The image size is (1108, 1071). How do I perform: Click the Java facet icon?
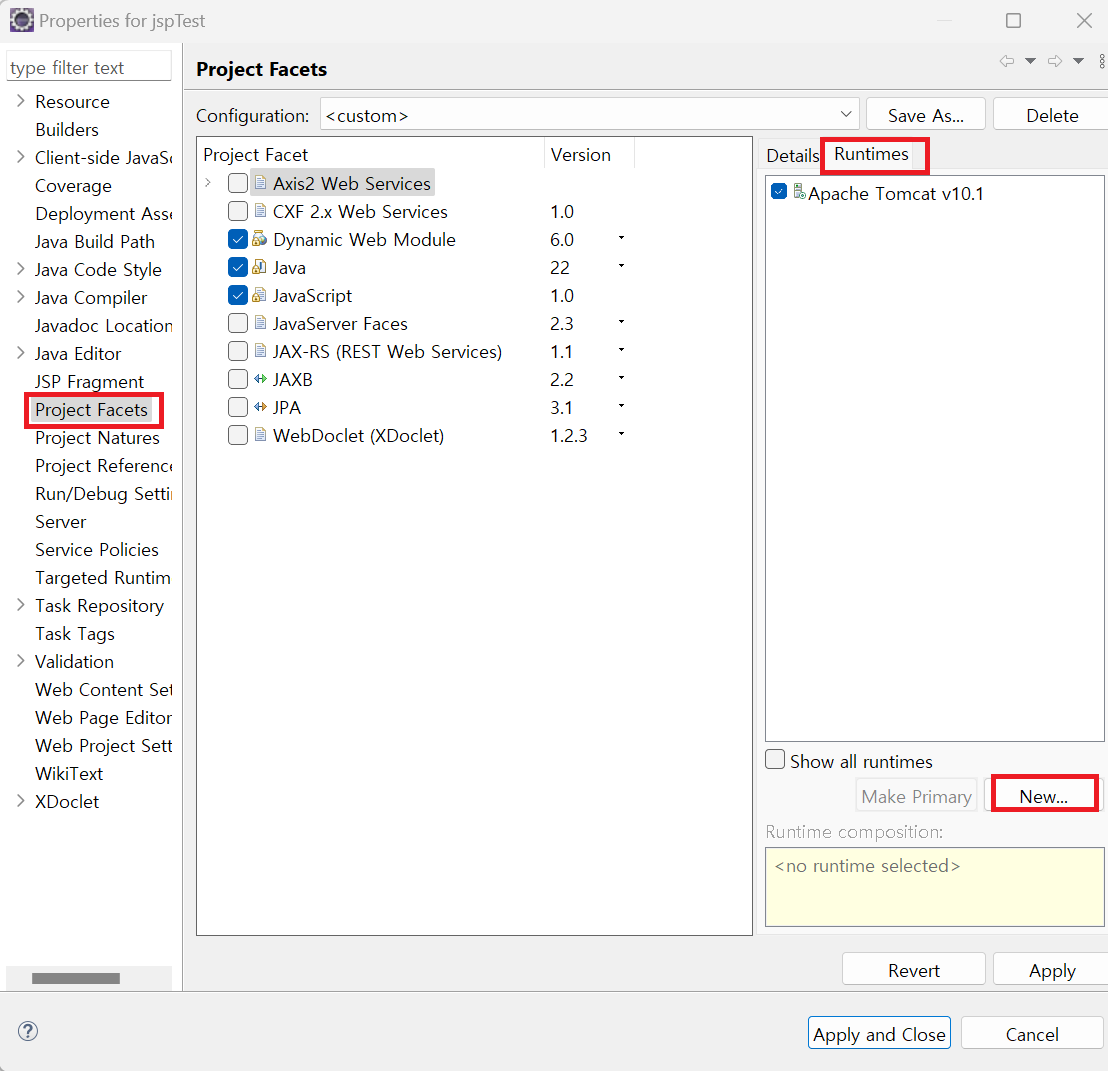(259, 267)
